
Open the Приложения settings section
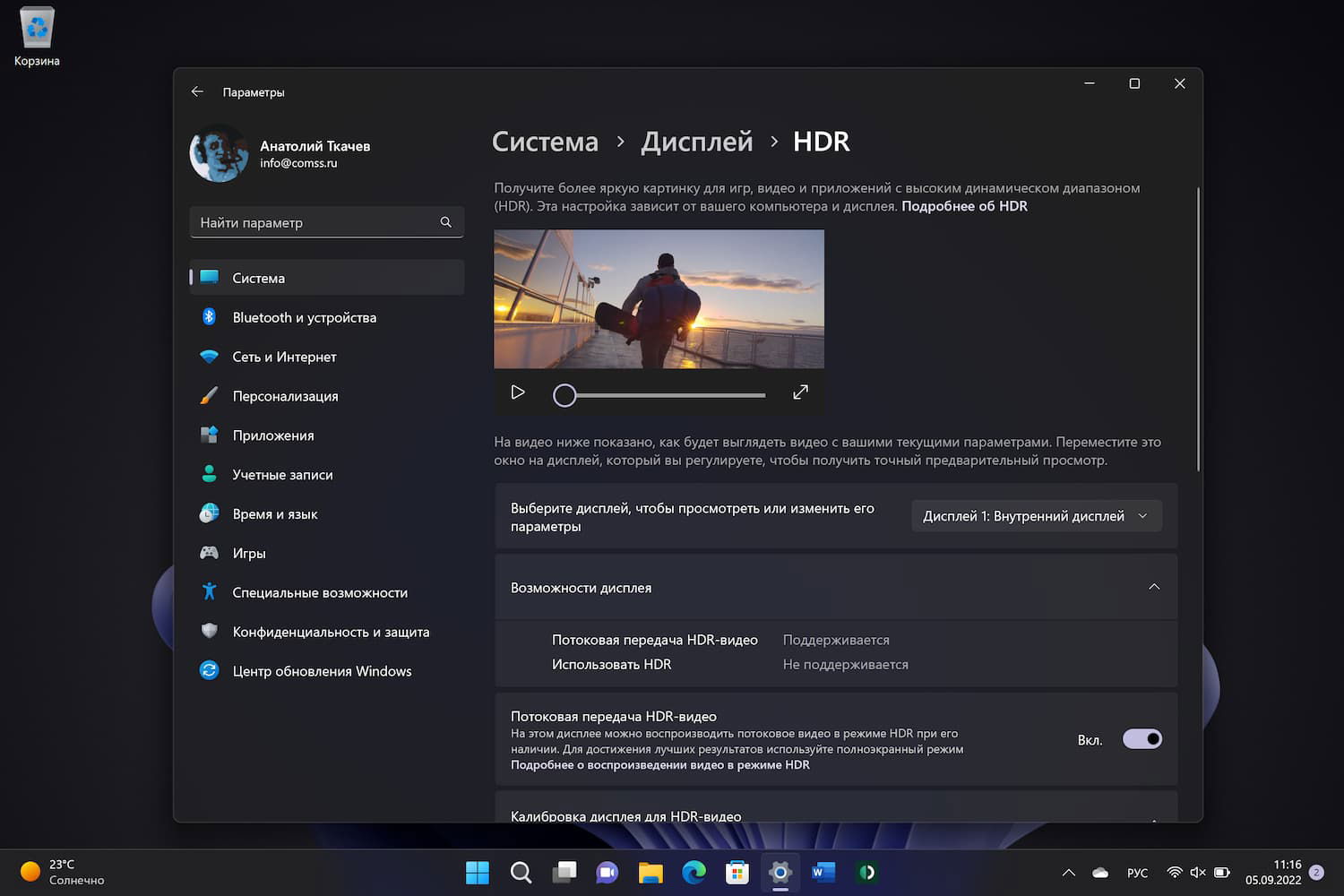click(327, 435)
